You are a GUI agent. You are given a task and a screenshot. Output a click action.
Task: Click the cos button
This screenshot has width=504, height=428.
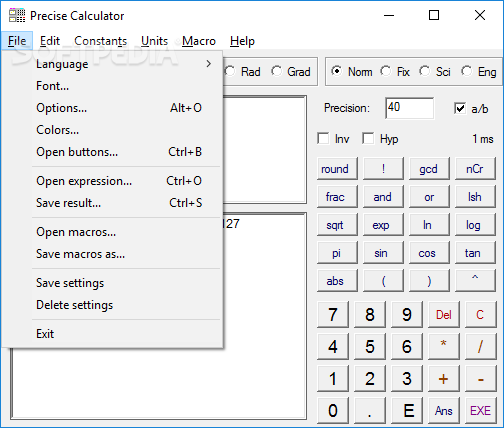(x=429, y=253)
